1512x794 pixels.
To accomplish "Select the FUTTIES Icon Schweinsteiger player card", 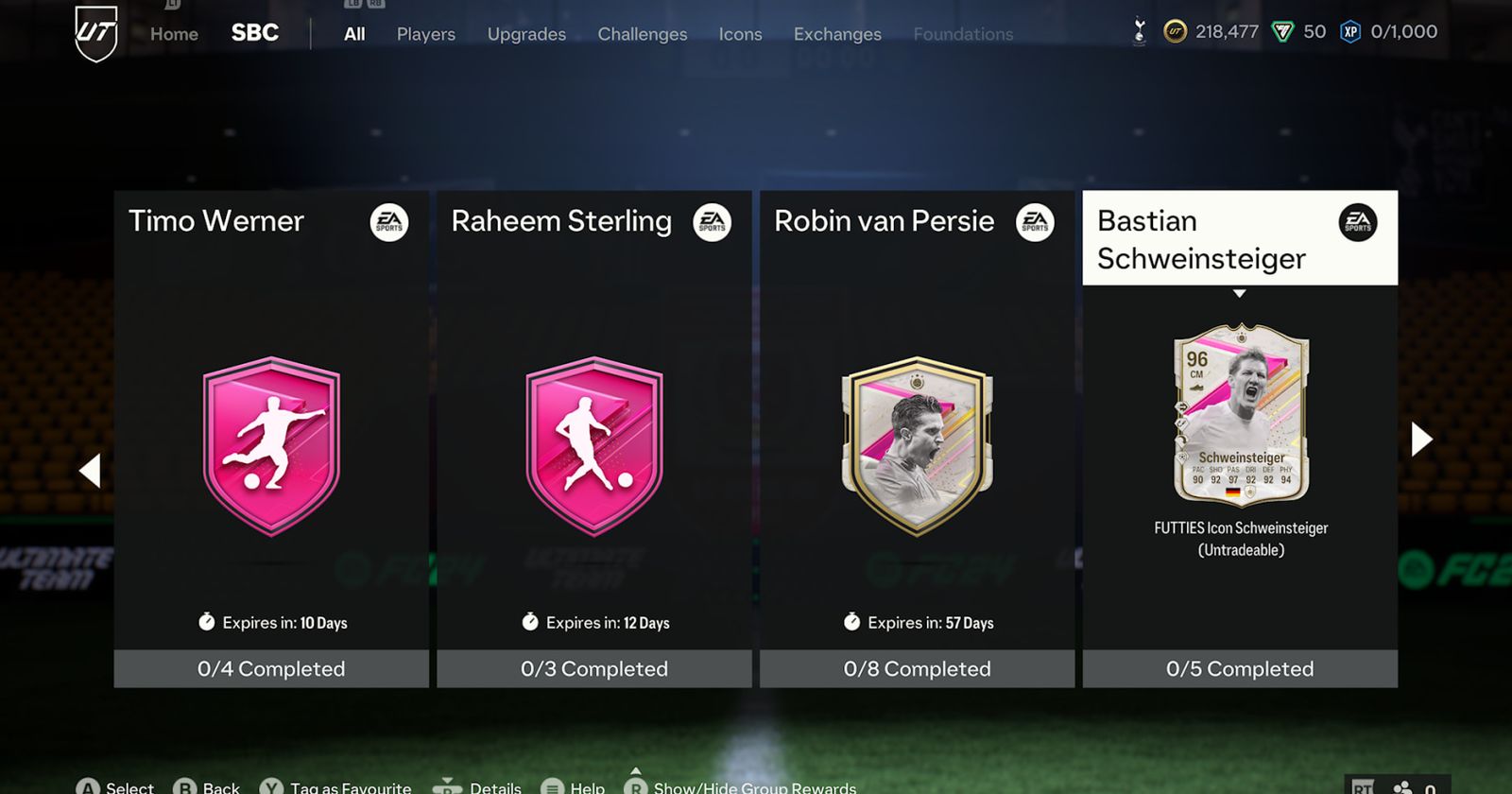I will [1241, 415].
